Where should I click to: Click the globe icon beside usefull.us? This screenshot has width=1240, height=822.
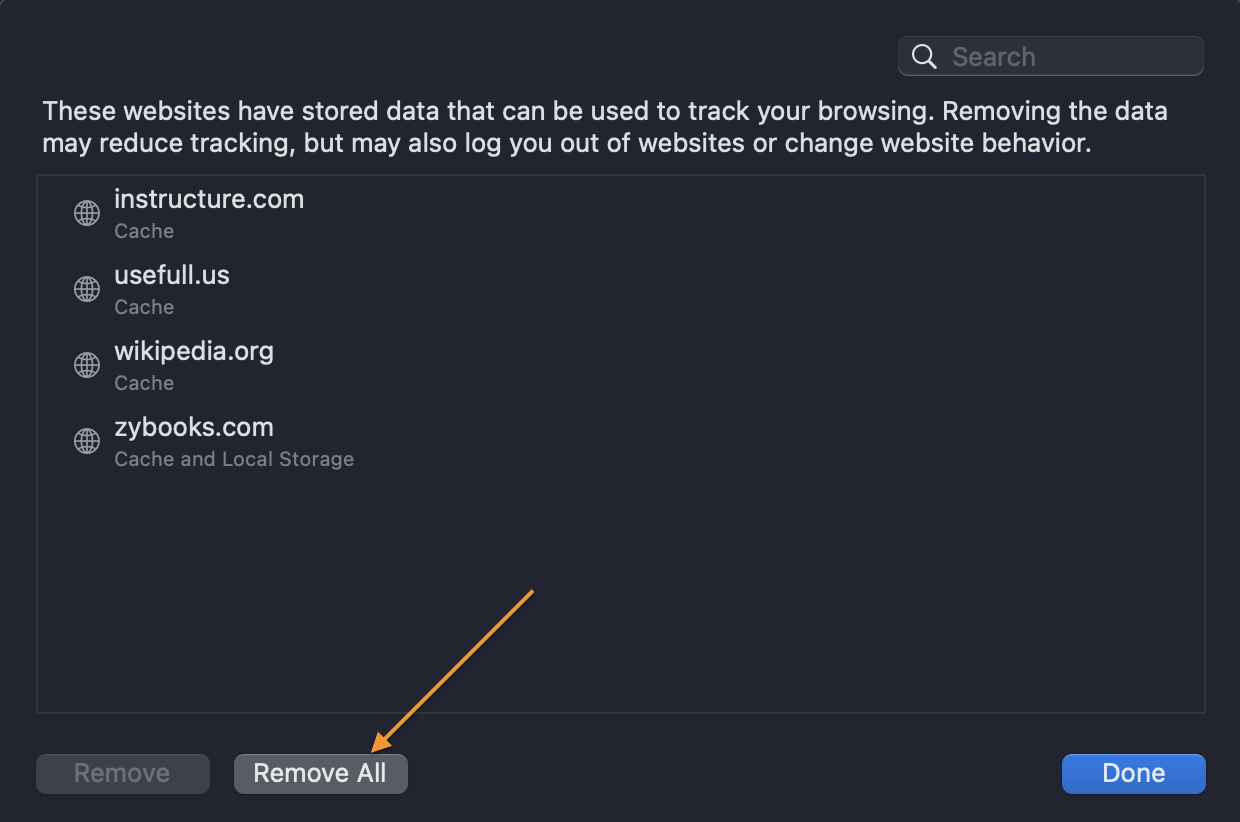coord(88,289)
